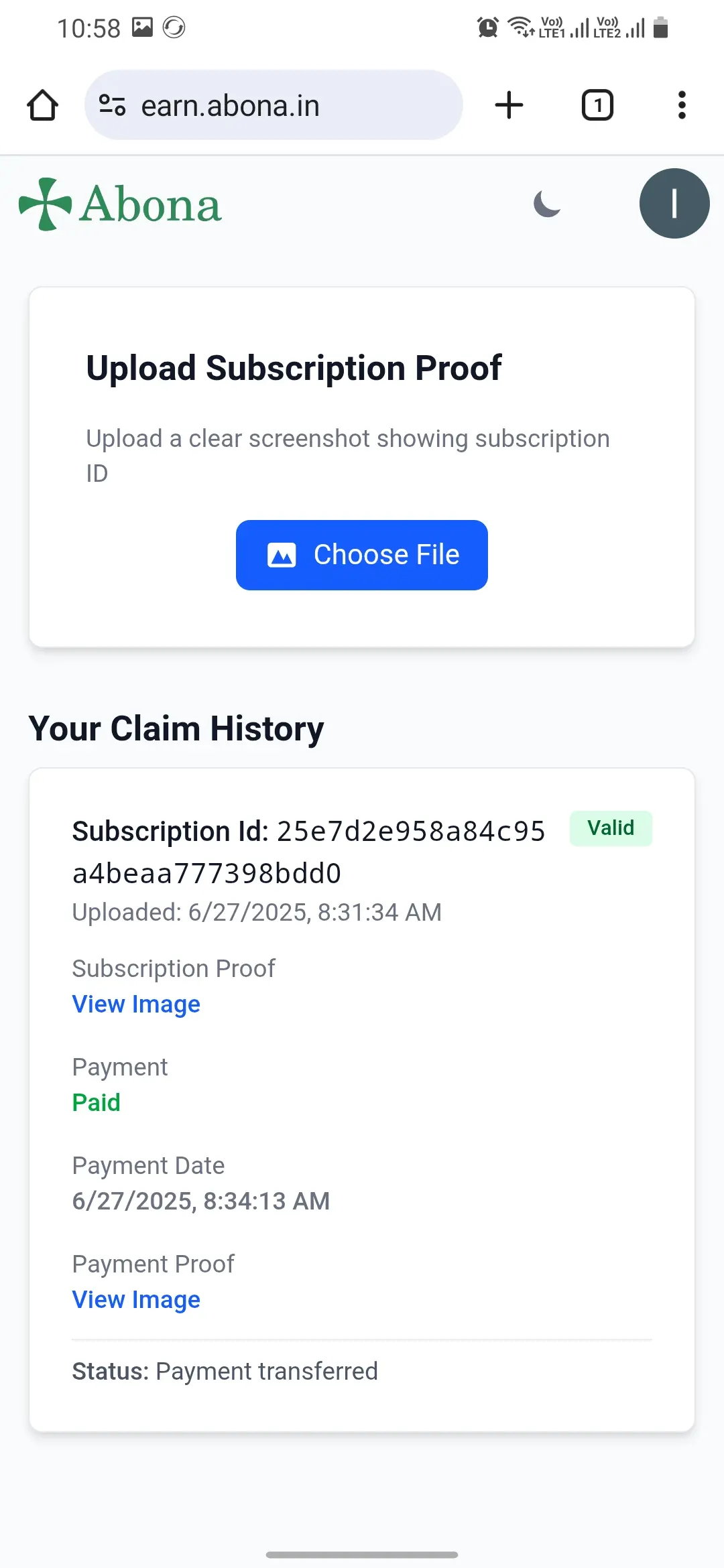View the Payment Proof image
Screen dimensions: 724x1568
click(x=136, y=1299)
